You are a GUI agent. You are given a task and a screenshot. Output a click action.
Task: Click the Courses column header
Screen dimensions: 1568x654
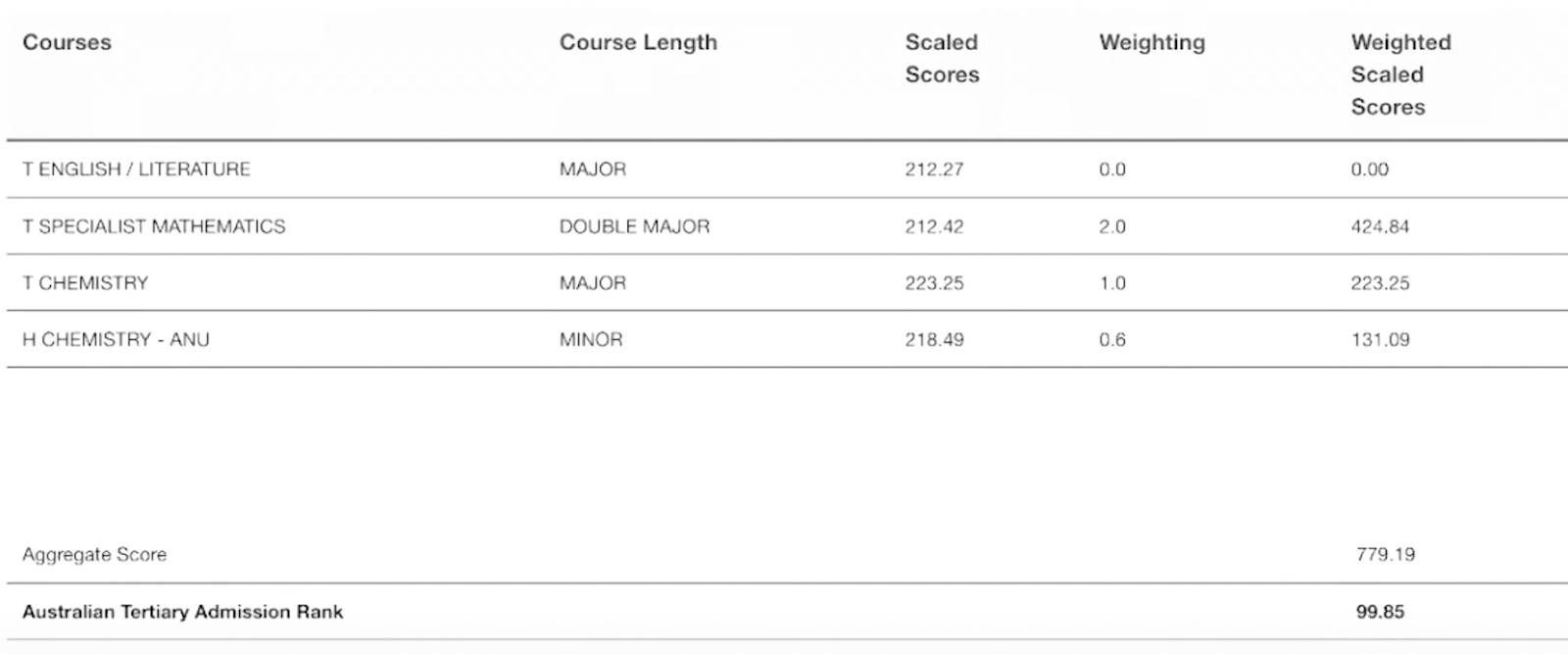pyautogui.click(x=67, y=42)
